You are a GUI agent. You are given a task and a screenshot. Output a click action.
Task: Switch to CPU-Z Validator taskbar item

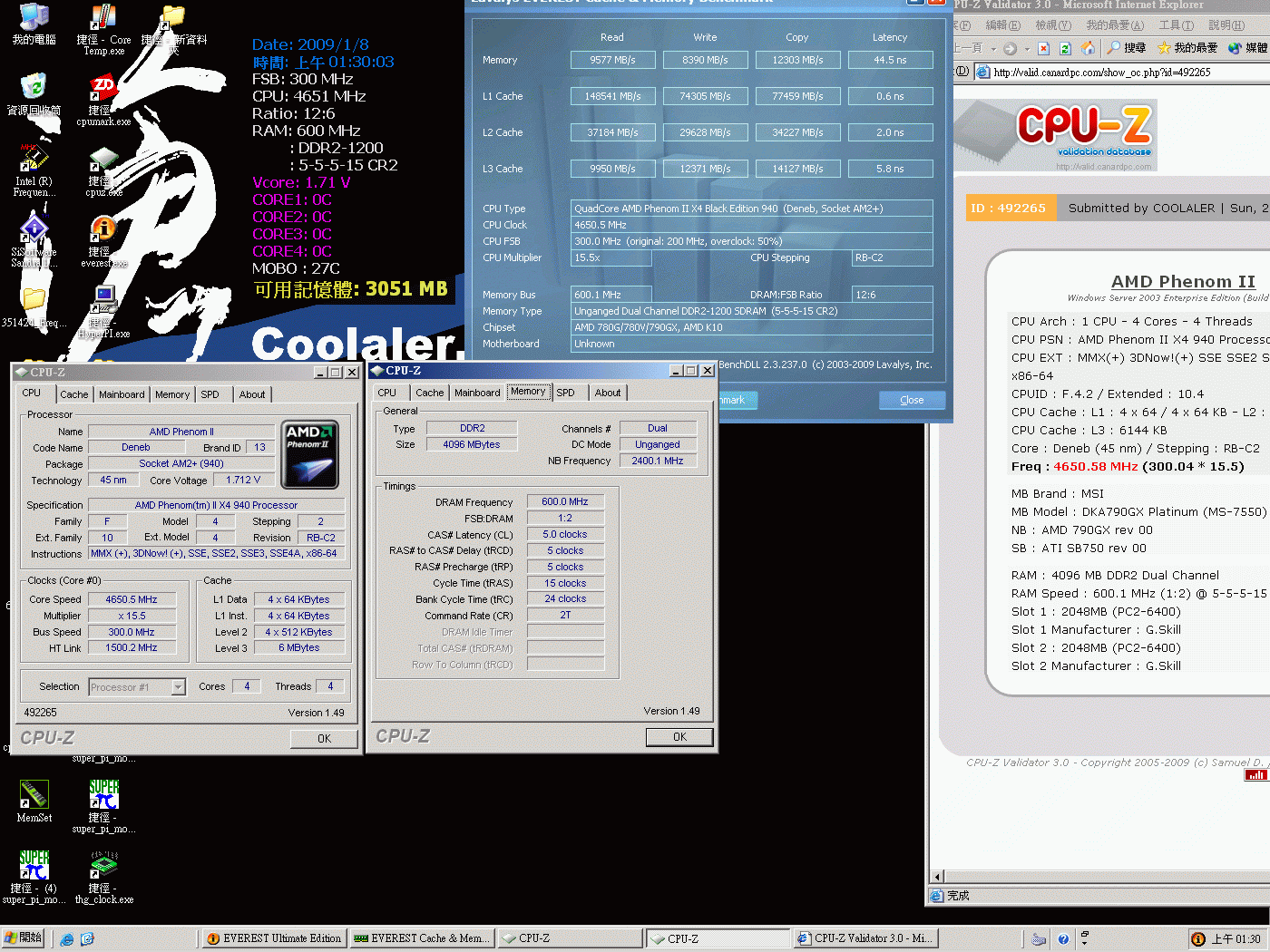coord(865,938)
